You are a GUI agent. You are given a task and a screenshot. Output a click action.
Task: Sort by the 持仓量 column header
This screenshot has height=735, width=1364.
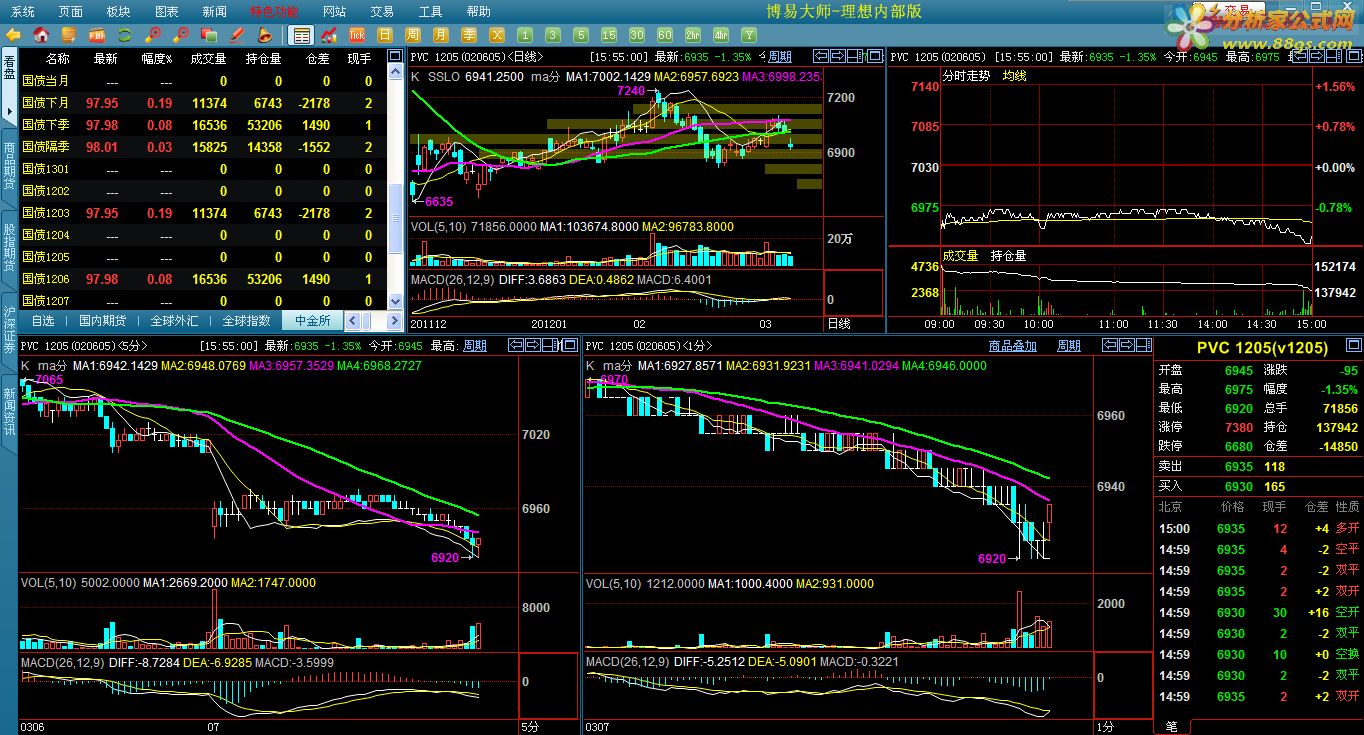point(264,59)
